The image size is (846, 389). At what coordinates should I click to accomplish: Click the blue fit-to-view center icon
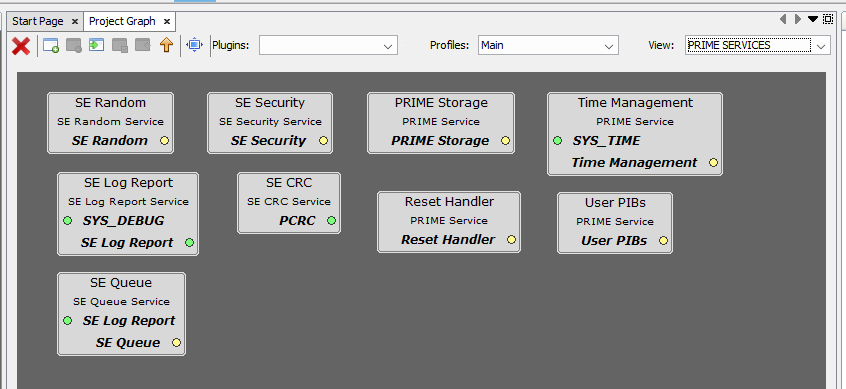point(194,45)
